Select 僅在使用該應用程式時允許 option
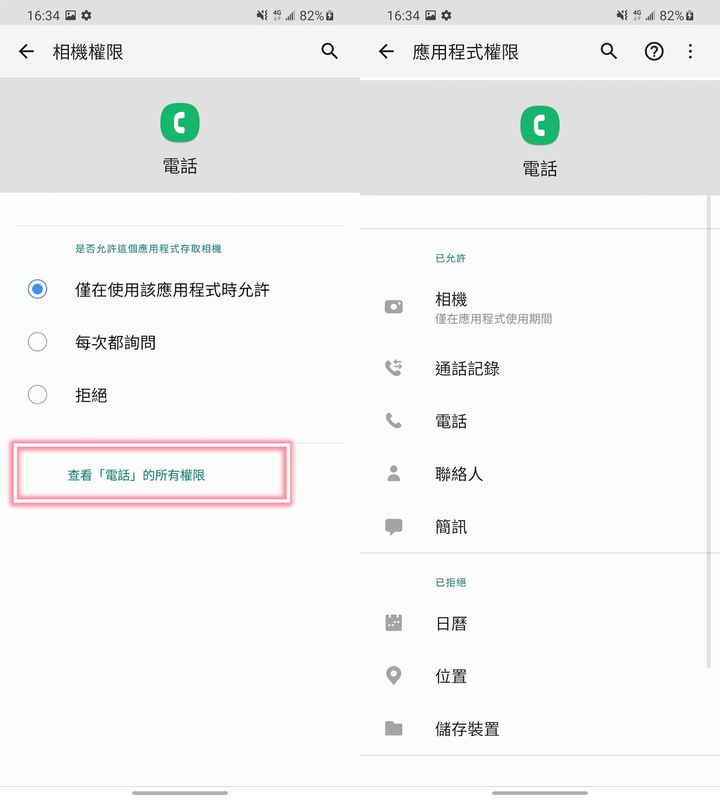The image size is (720, 800). [150, 288]
